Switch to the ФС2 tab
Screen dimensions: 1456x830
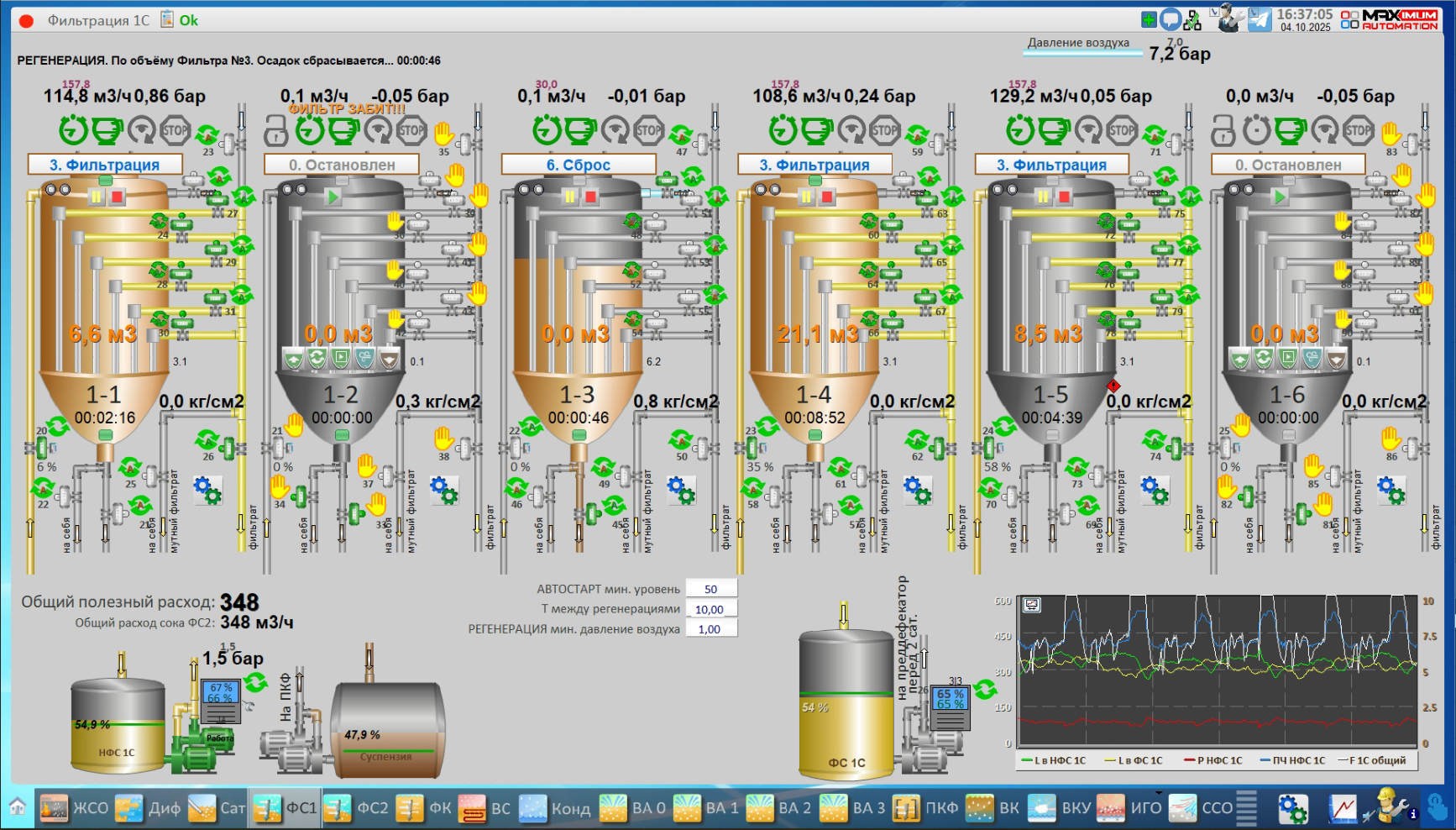tap(356, 808)
